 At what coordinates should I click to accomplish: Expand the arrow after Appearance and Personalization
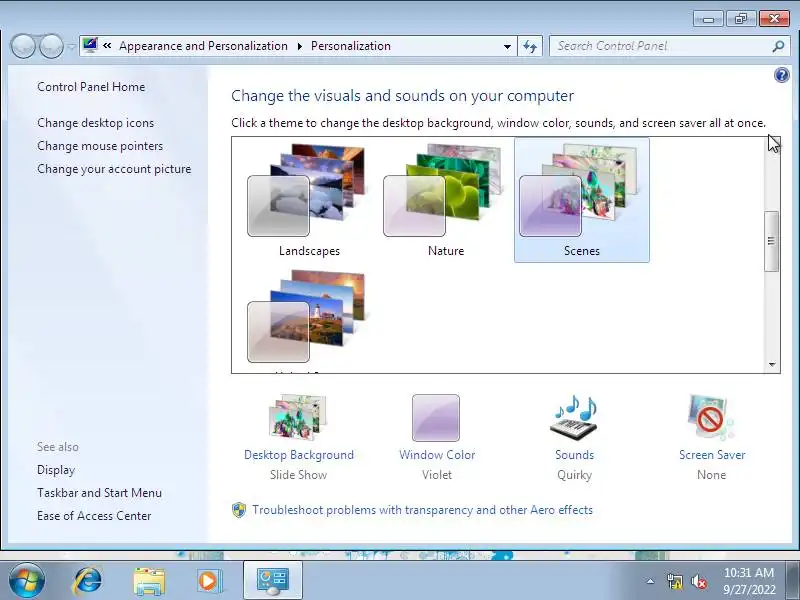coord(299,46)
